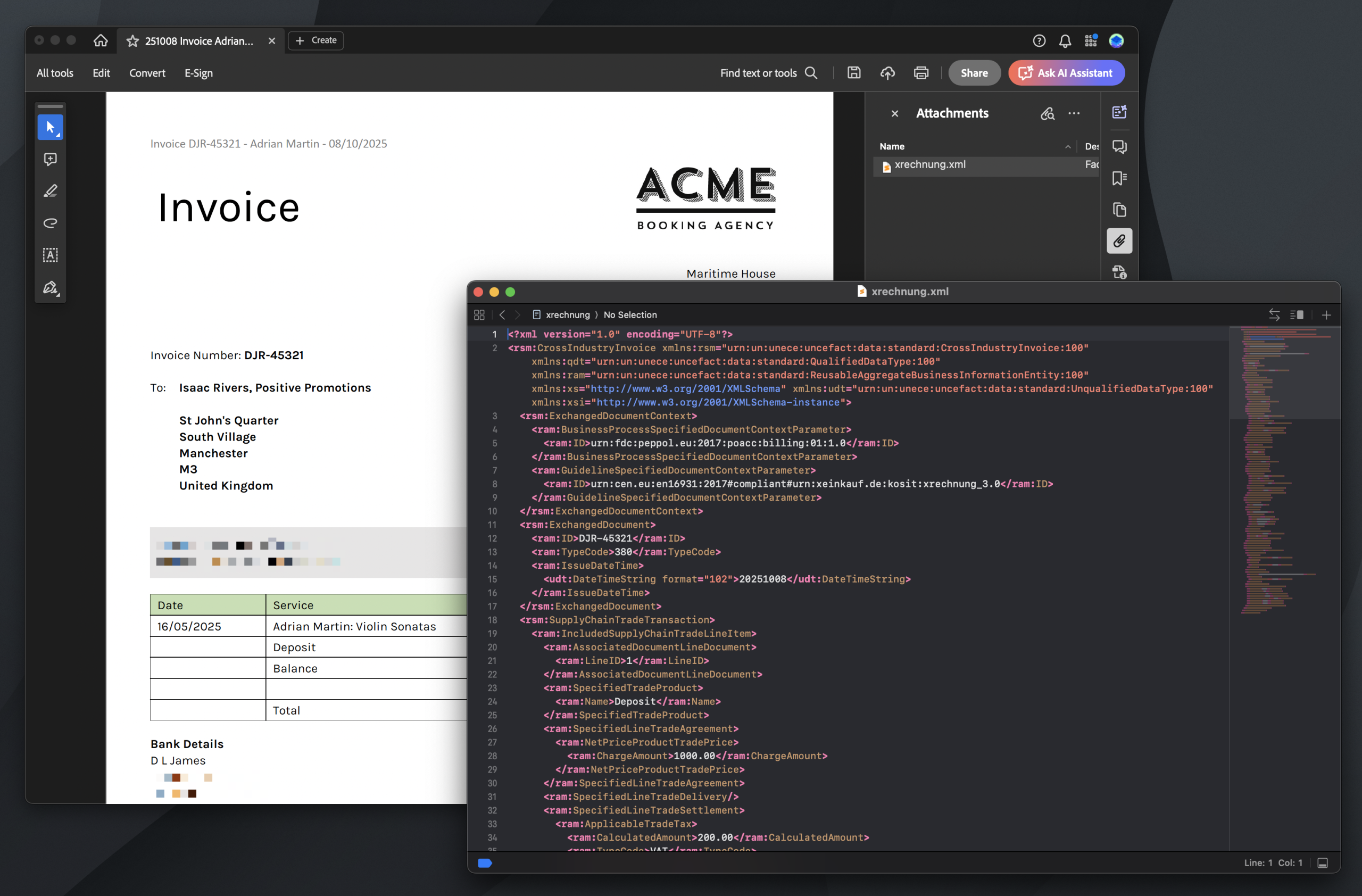The width and height of the screenshot is (1362, 896).
Task: Select the arrow Select tool in the left toolbar
Action: (x=51, y=127)
